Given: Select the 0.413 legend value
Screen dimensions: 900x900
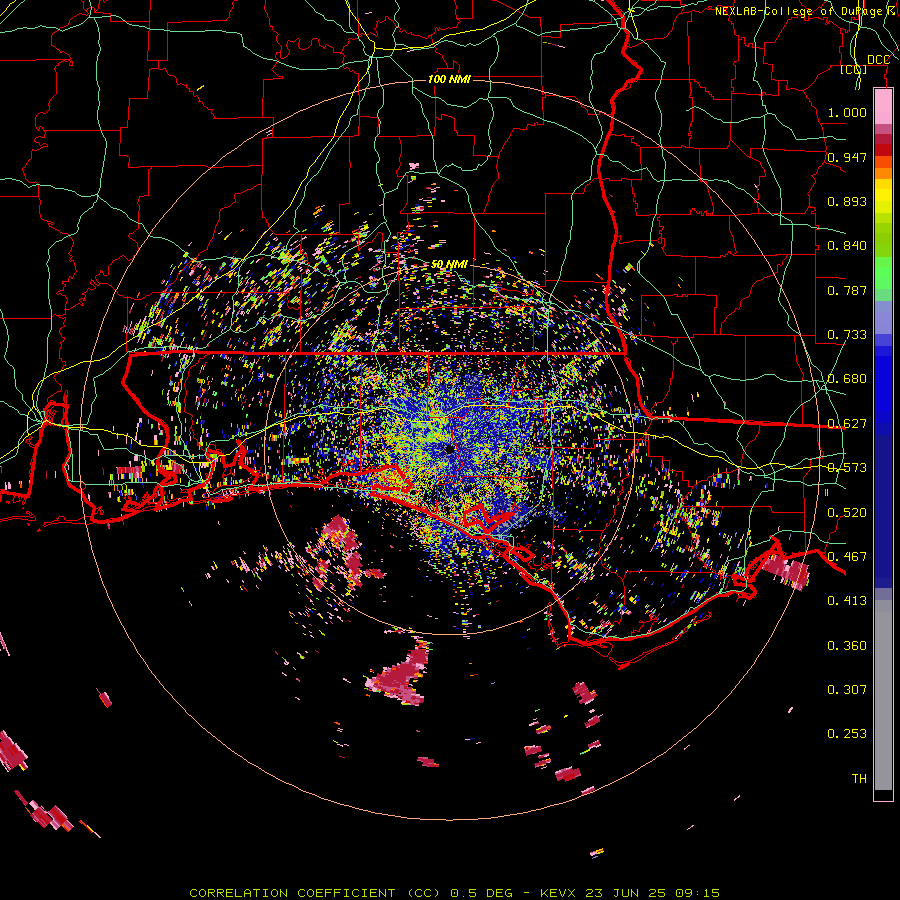Looking at the screenshot, I should pos(847,601).
